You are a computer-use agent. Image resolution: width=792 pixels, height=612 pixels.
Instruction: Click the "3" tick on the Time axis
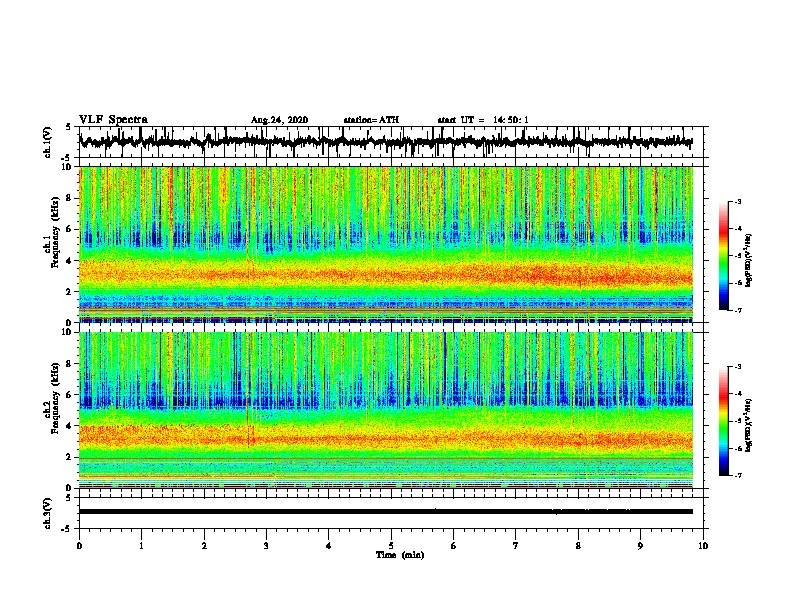[x=266, y=546]
